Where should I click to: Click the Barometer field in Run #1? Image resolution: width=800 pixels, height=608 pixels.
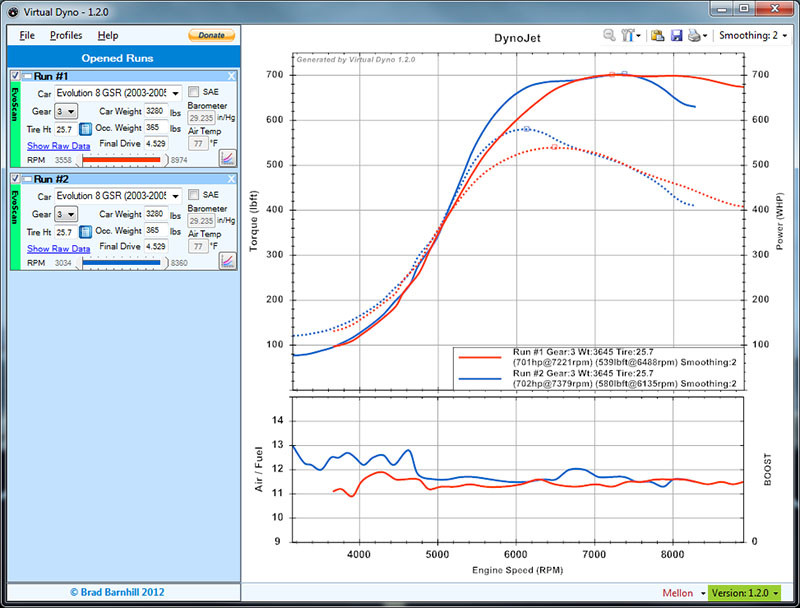202,118
